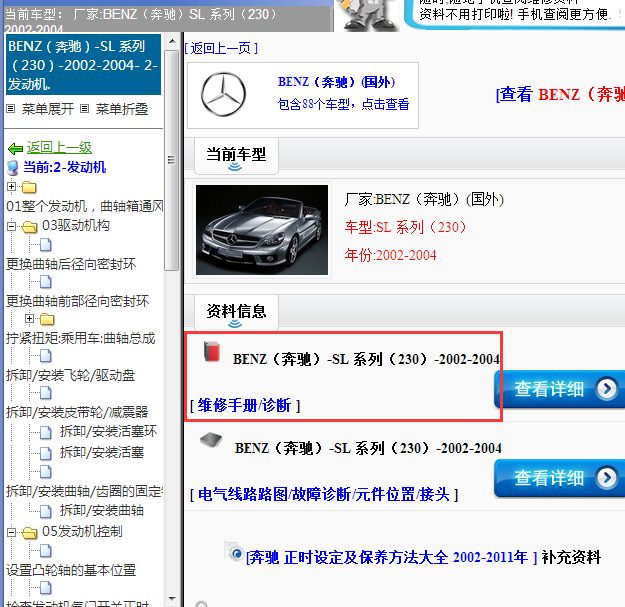The image size is (625, 607).
Task: Click the silver SL convertible car thumbnail
Action: coord(262,230)
